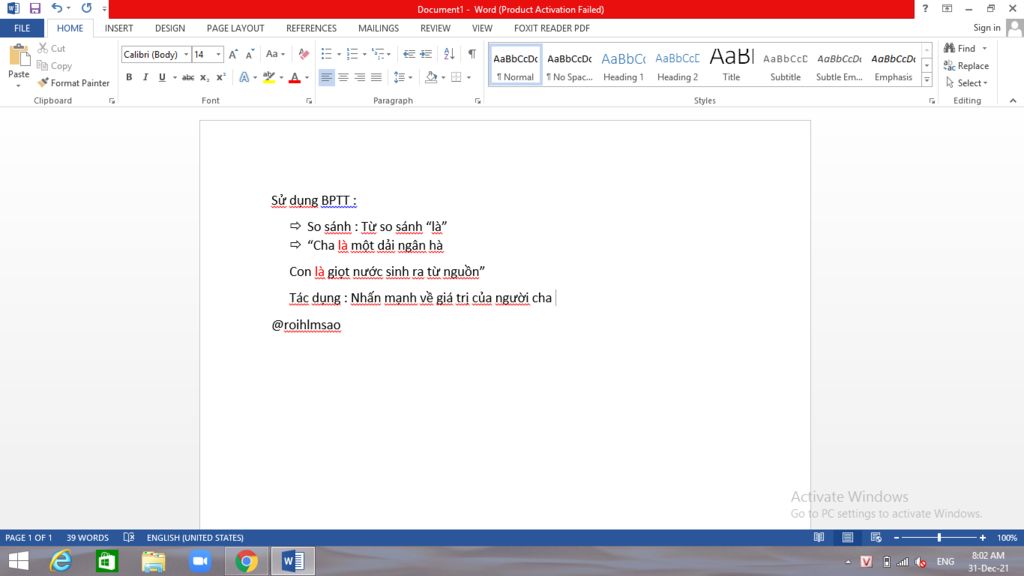Align text to the right
This screenshot has width=1024, height=576.
tap(359, 77)
